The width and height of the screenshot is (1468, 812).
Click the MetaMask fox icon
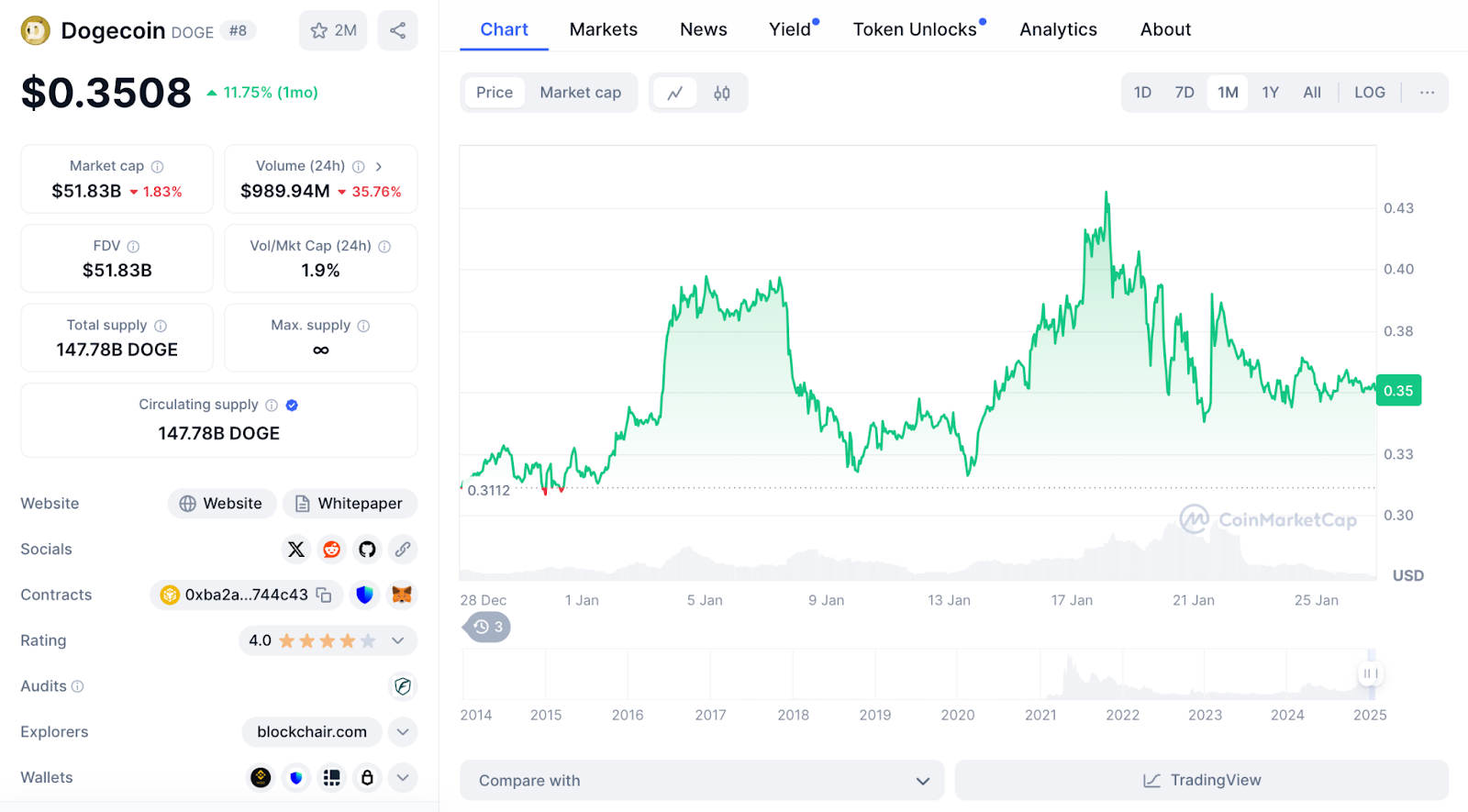[401, 595]
